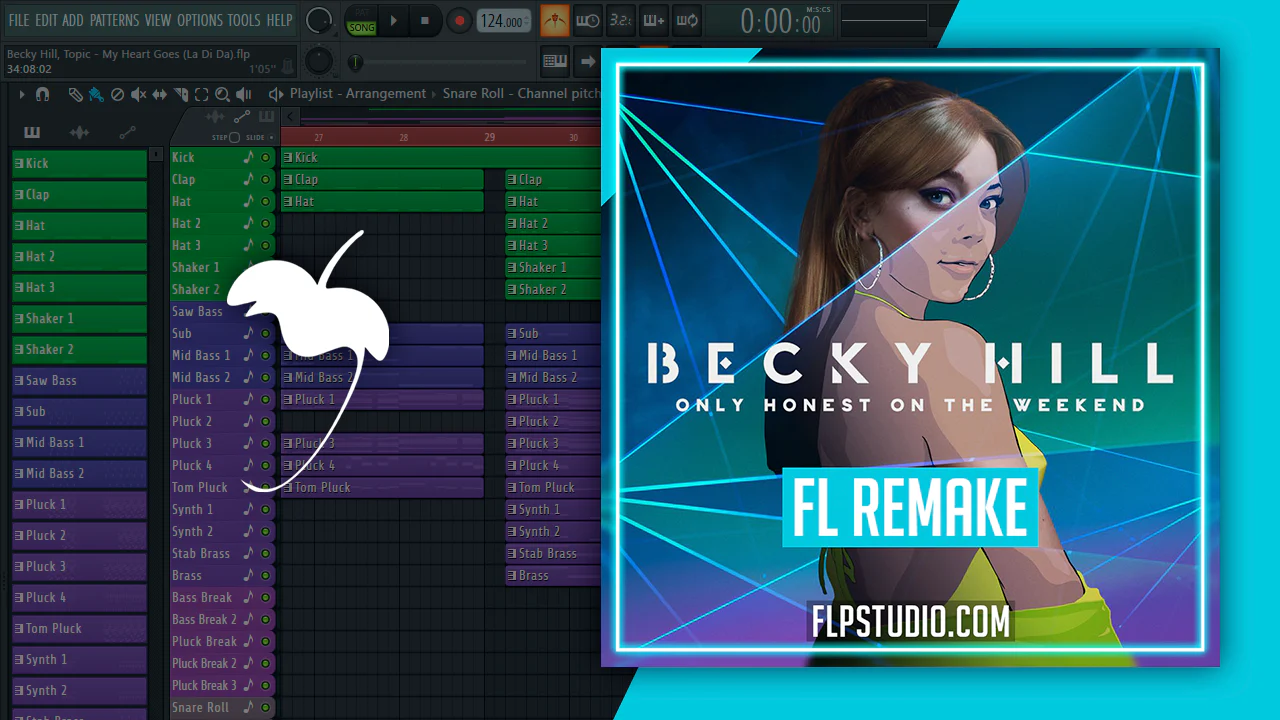Open the OPTIONS menu
Image resolution: width=1280 pixels, height=720 pixels.
pyautogui.click(x=200, y=20)
